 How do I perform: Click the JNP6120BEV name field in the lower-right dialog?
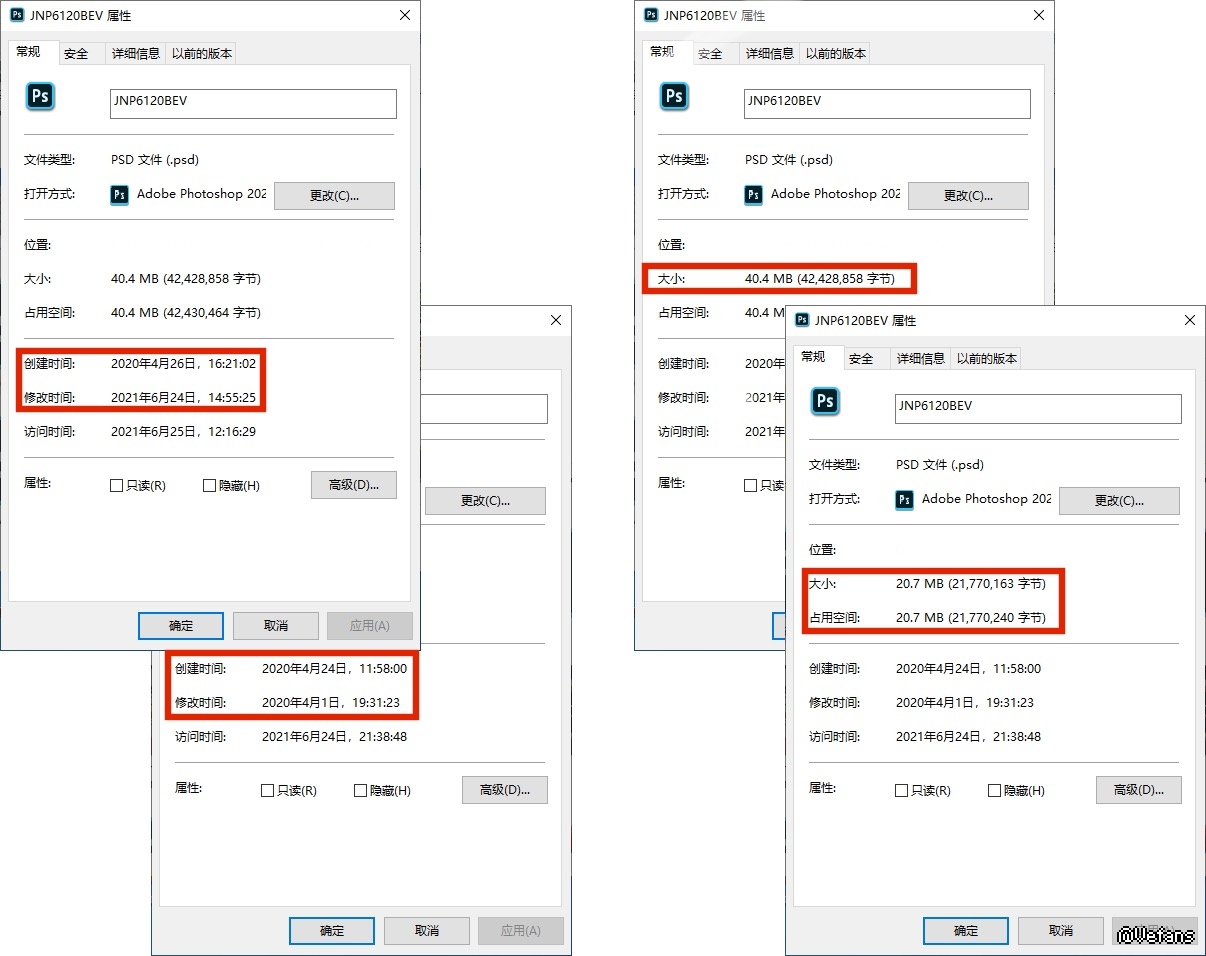(1038, 409)
